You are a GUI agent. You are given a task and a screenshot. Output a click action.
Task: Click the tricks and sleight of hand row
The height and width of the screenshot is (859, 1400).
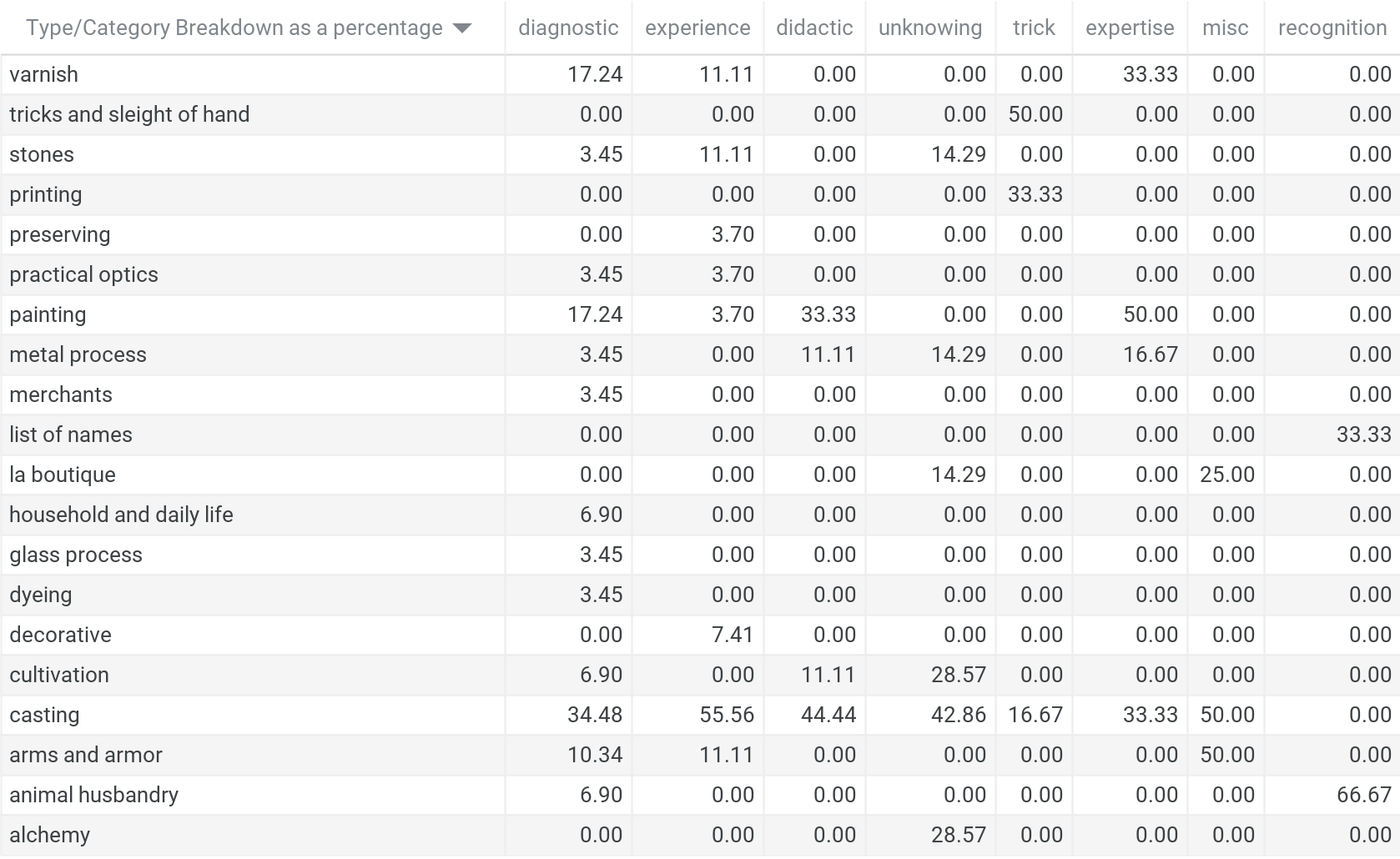point(700,114)
